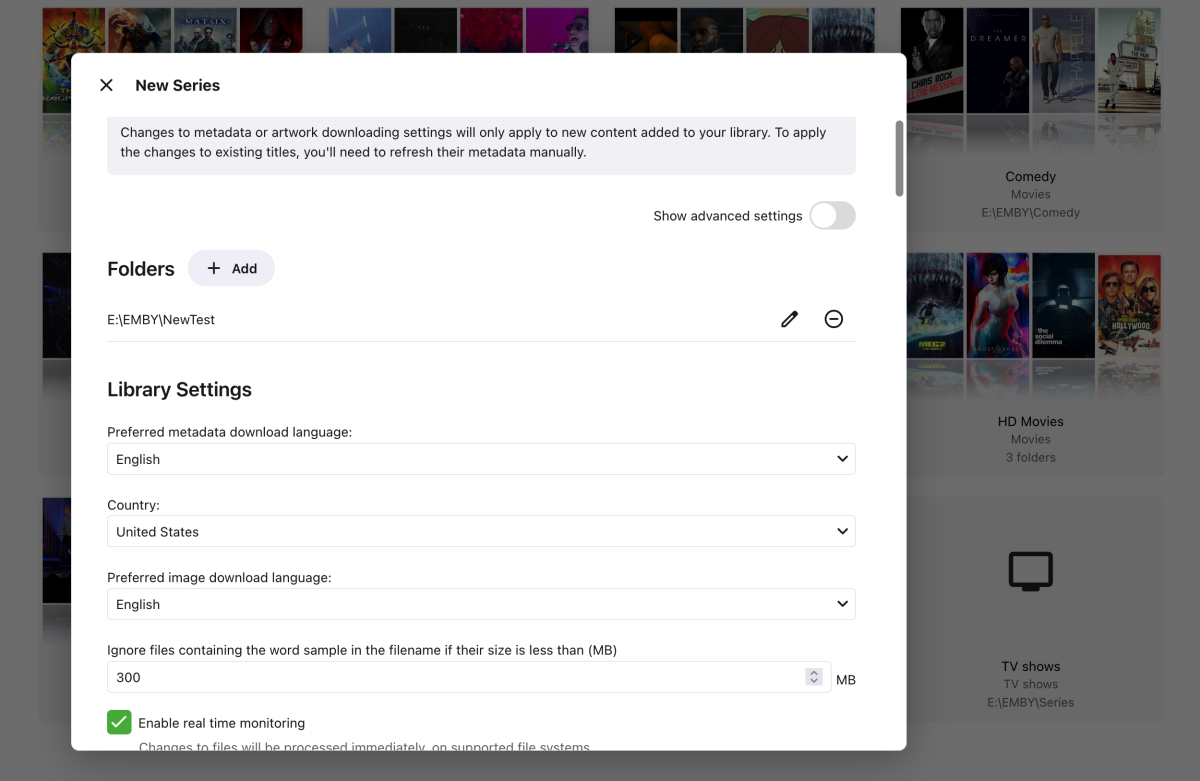Open the Preferred metadata download language dropdown
This screenshot has width=1200, height=781.
480,458
